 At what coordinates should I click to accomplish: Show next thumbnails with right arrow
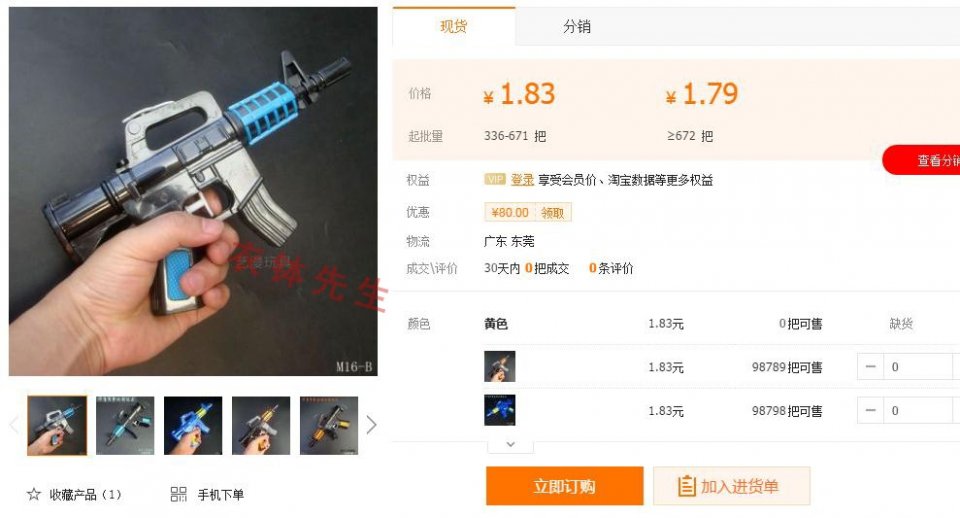coord(371,424)
